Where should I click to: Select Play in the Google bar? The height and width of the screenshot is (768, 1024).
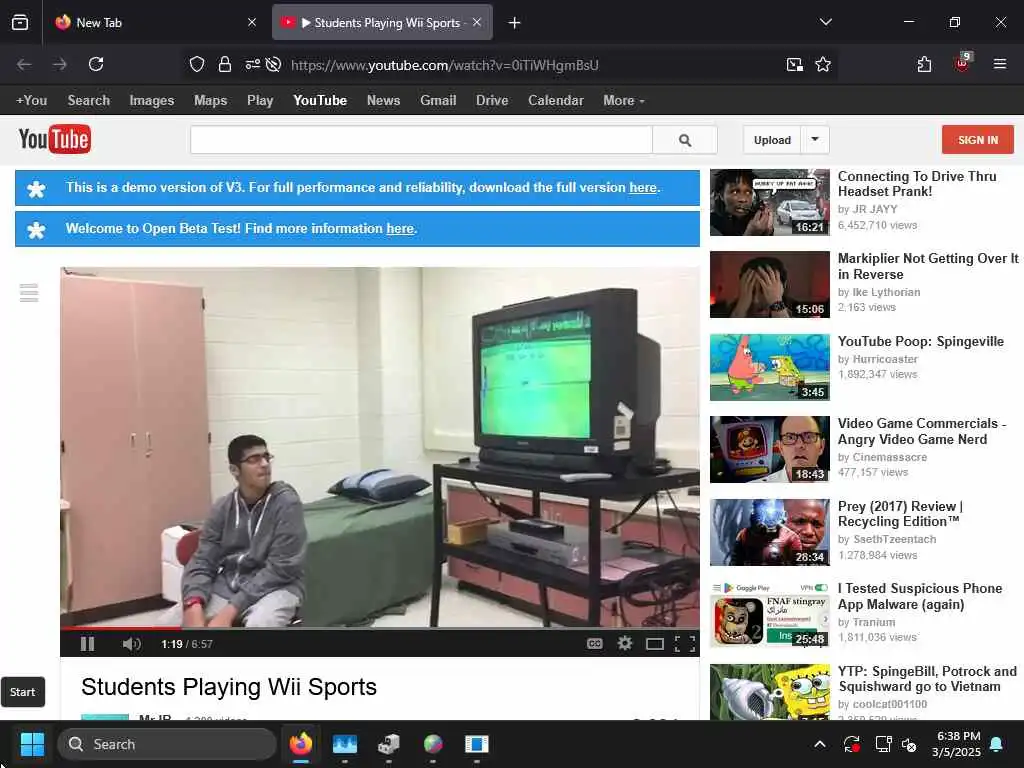[x=260, y=101]
